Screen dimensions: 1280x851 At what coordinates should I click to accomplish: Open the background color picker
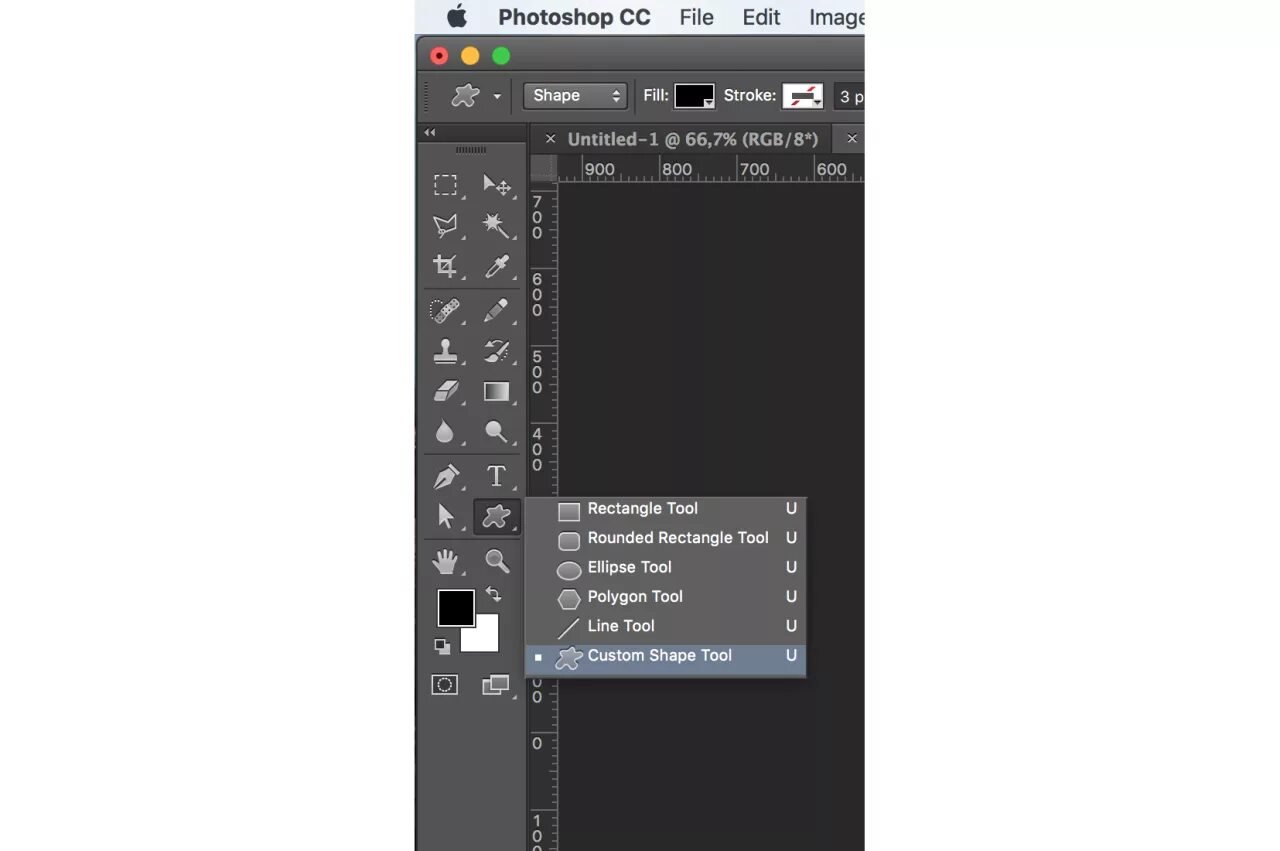click(x=487, y=638)
